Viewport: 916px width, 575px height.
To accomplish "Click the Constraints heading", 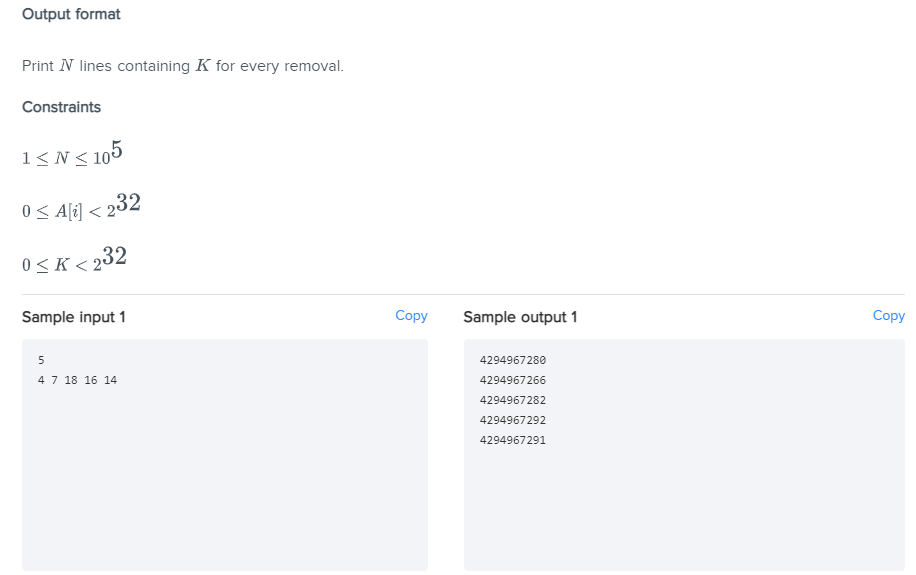I will coord(61,107).
